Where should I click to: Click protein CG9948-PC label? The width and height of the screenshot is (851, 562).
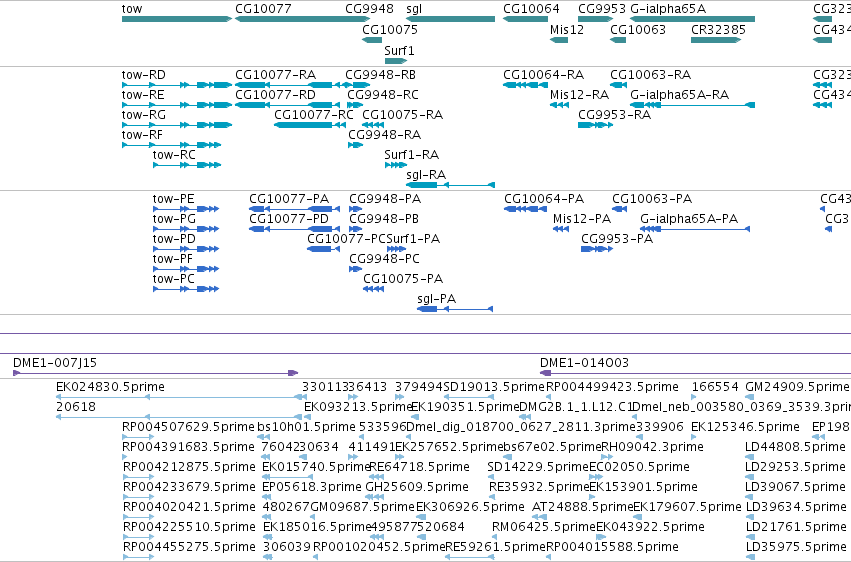click(385, 259)
